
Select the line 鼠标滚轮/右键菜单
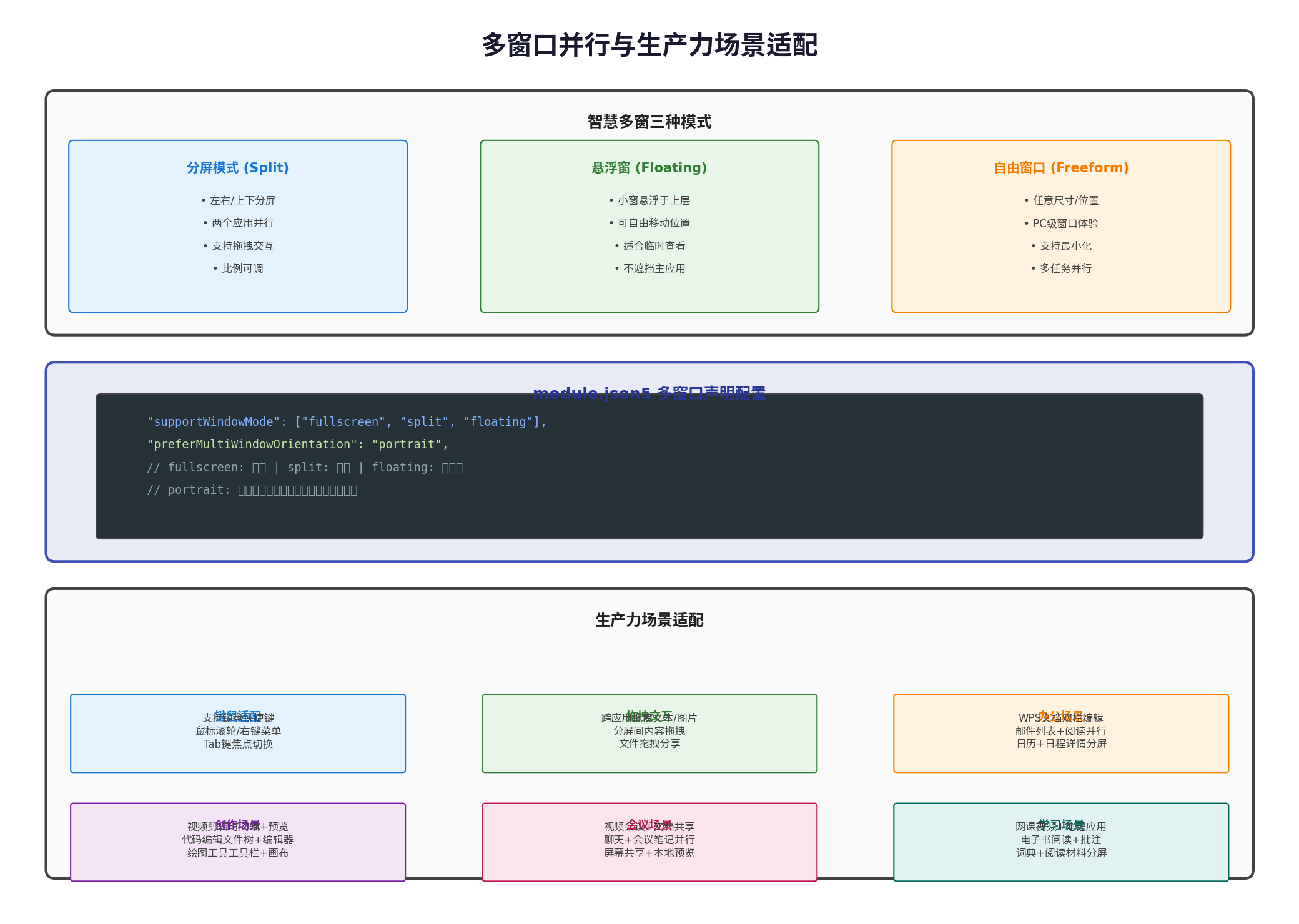coord(238,731)
